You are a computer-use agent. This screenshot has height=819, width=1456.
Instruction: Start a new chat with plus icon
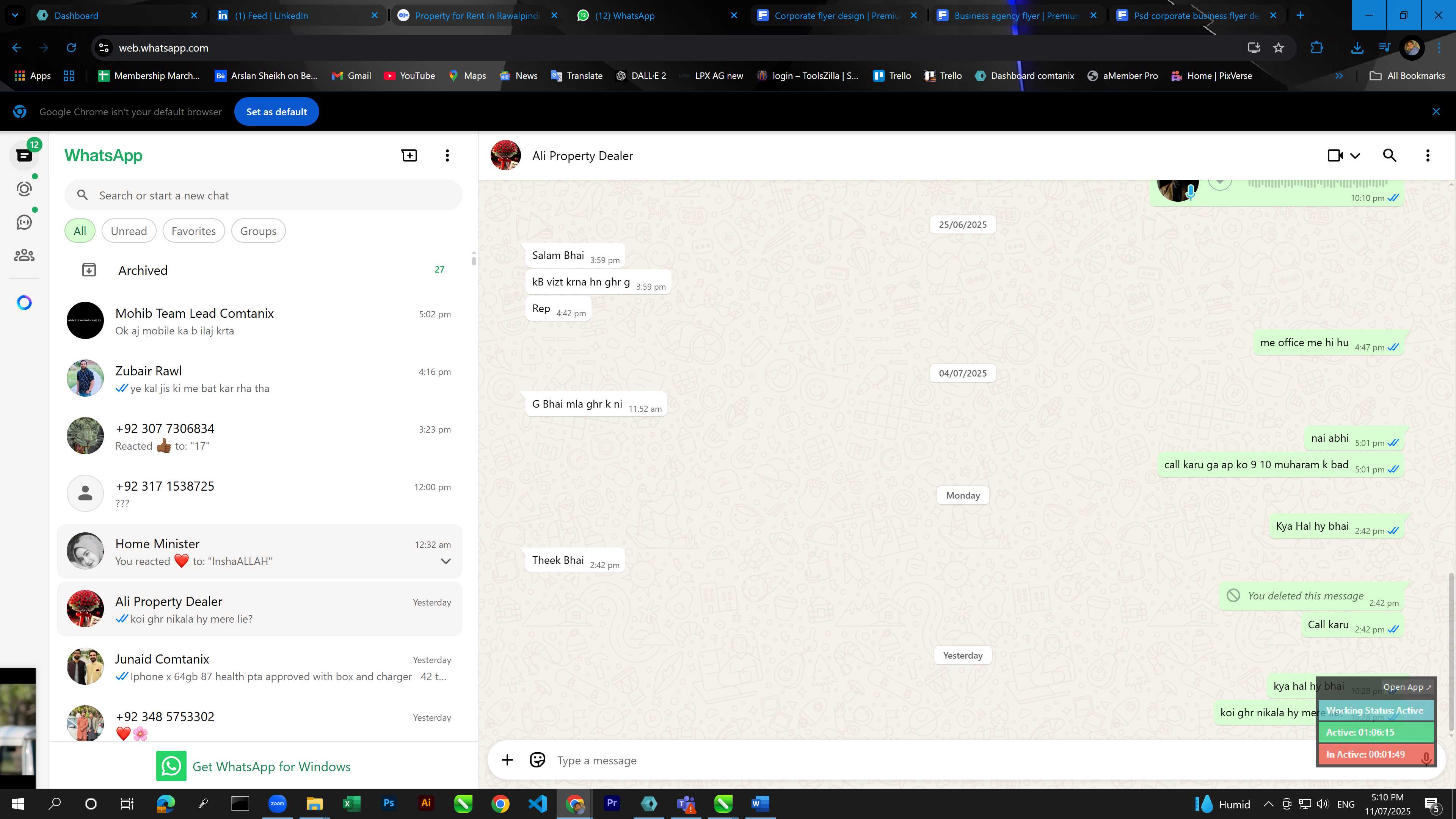point(409,155)
